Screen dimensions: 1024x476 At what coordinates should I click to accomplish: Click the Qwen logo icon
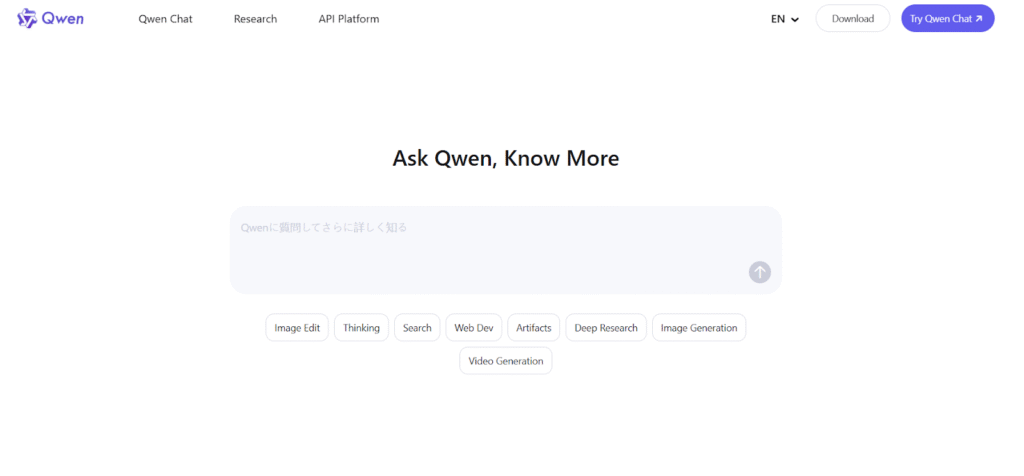tap(27, 19)
